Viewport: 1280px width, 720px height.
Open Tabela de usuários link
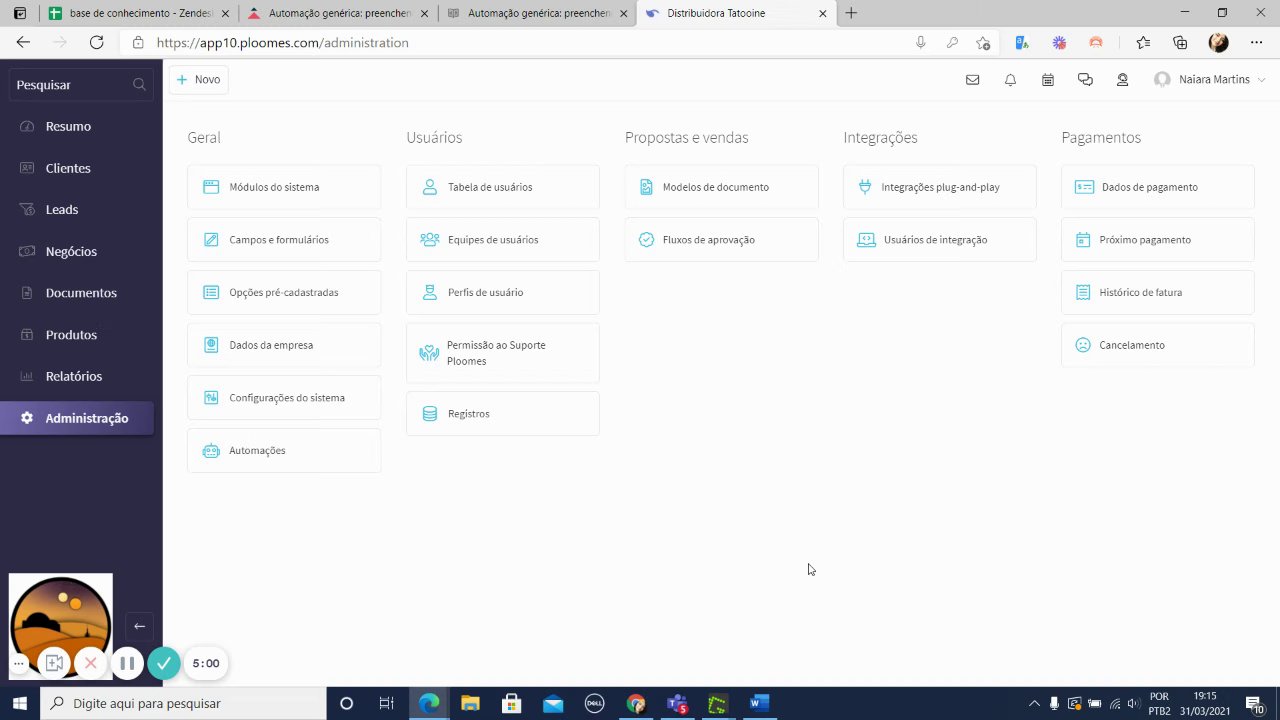pyautogui.click(x=503, y=187)
